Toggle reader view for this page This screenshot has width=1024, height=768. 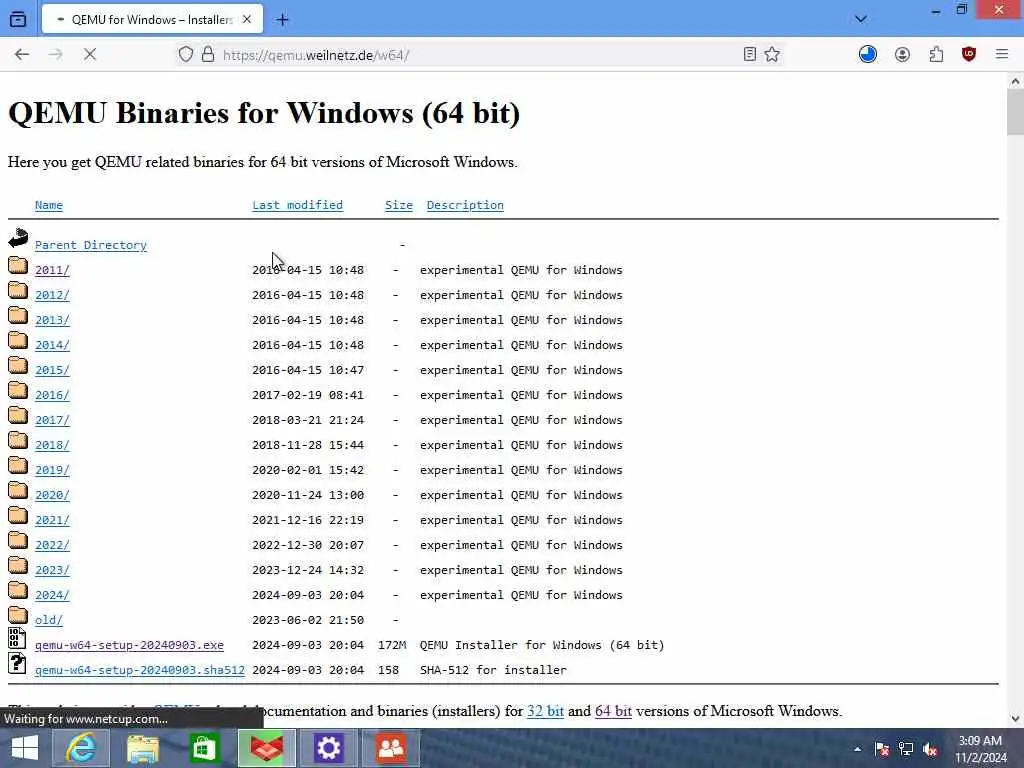click(750, 54)
